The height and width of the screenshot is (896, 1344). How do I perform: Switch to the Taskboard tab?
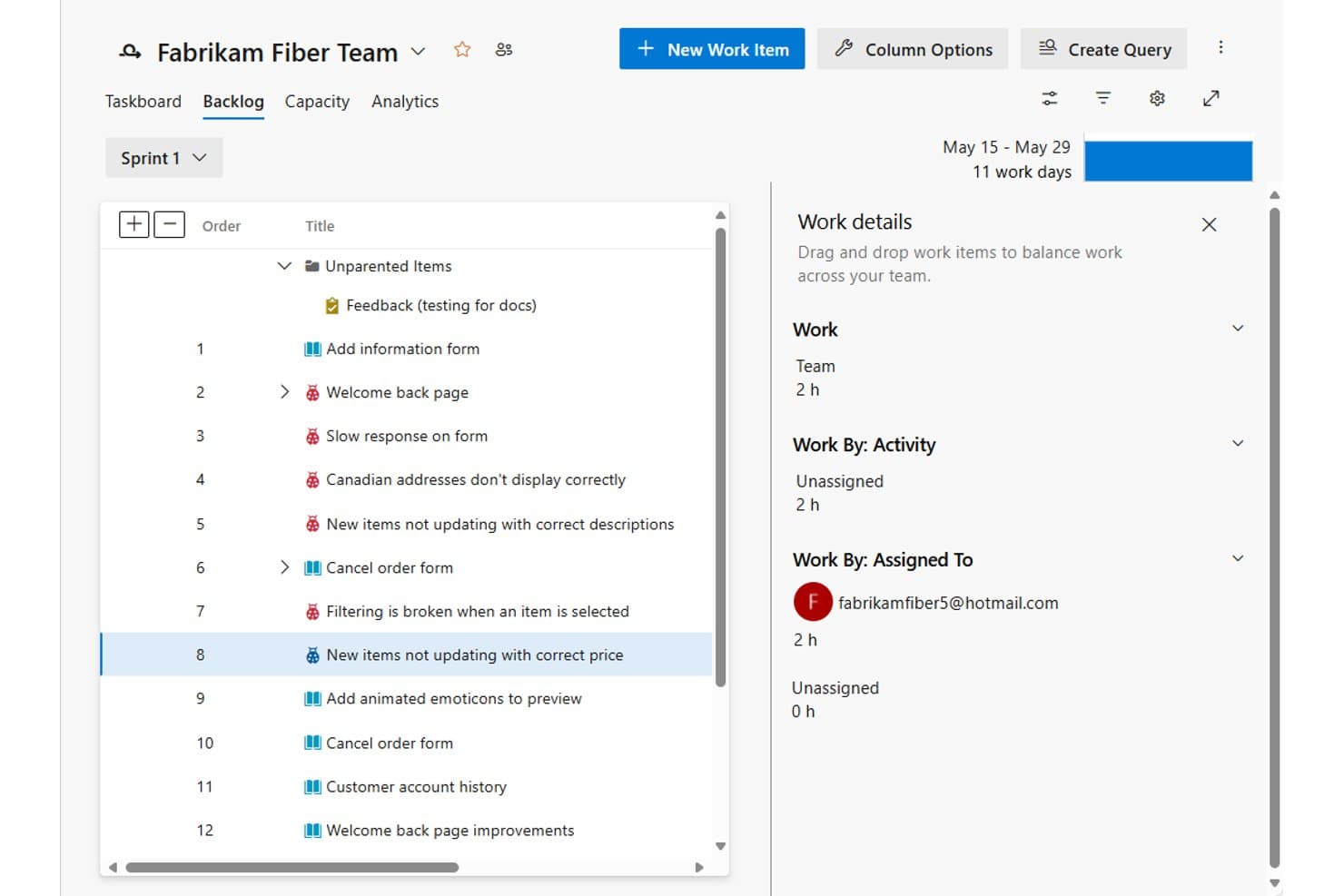[x=143, y=102]
